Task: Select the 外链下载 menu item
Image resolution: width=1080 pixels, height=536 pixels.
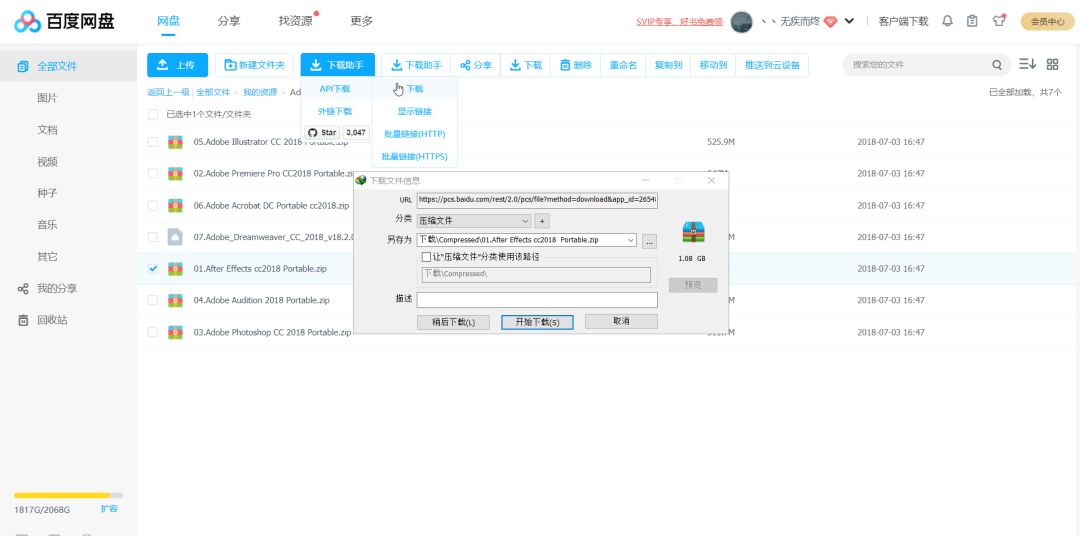Action: click(335, 111)
